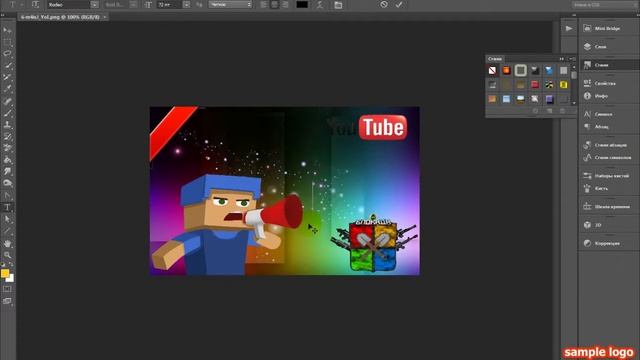Click the font size input field

pyautogui.click(x=169, y=4)
